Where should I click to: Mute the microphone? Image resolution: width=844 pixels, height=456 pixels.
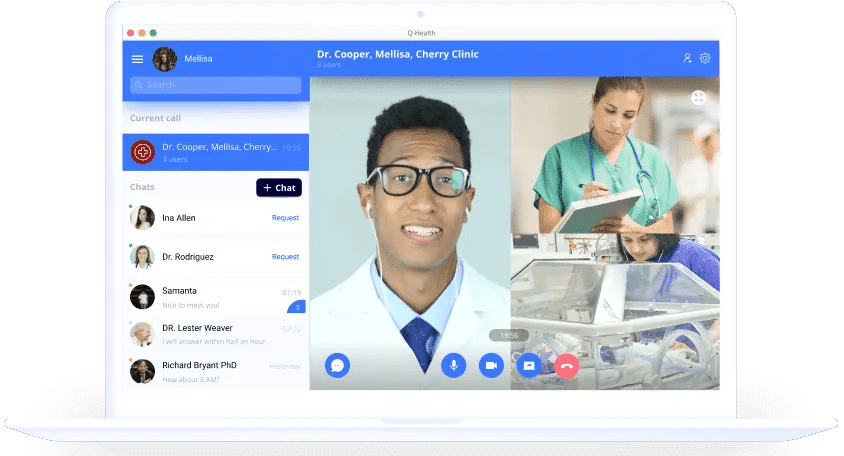tap(453, 365)
